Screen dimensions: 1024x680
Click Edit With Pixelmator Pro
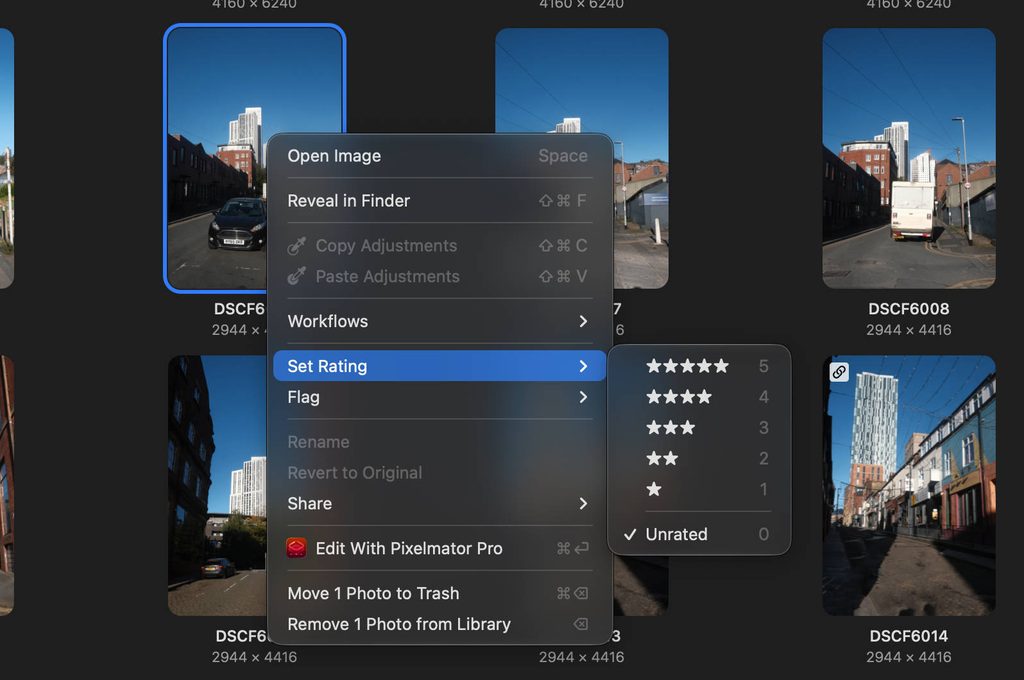(x=440, y=548)
